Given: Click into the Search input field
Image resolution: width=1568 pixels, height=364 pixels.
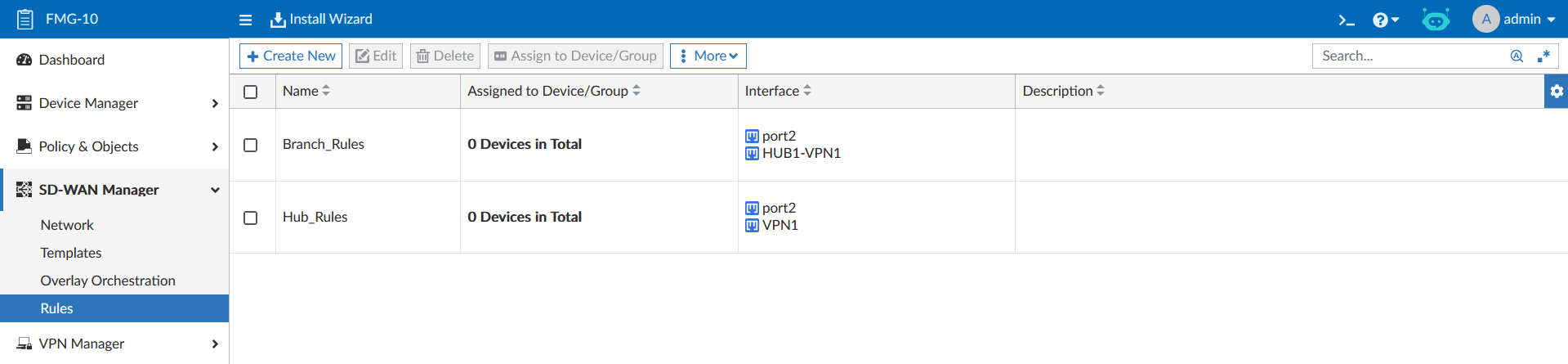Looking at the screenshot, I should (x=1411, y=56).
